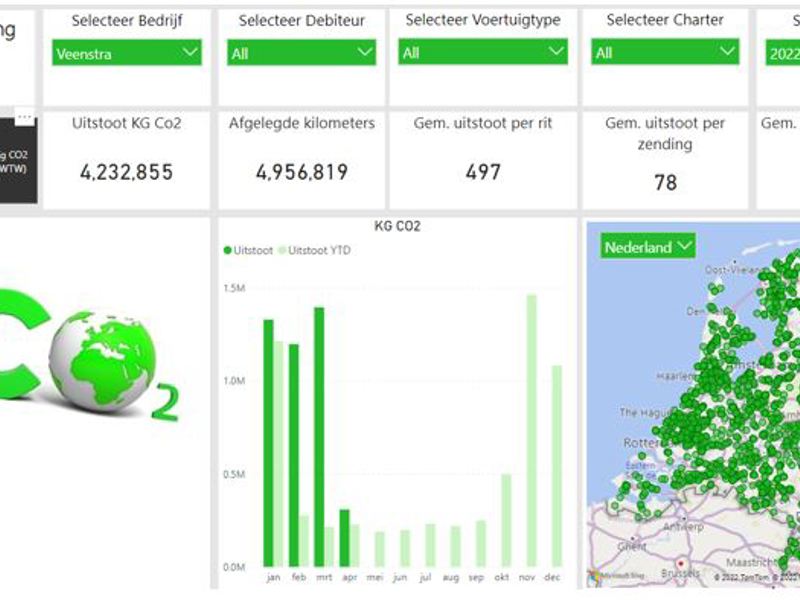
Task: Expand the Nederland map region dropdown
Action: [647, 246]
